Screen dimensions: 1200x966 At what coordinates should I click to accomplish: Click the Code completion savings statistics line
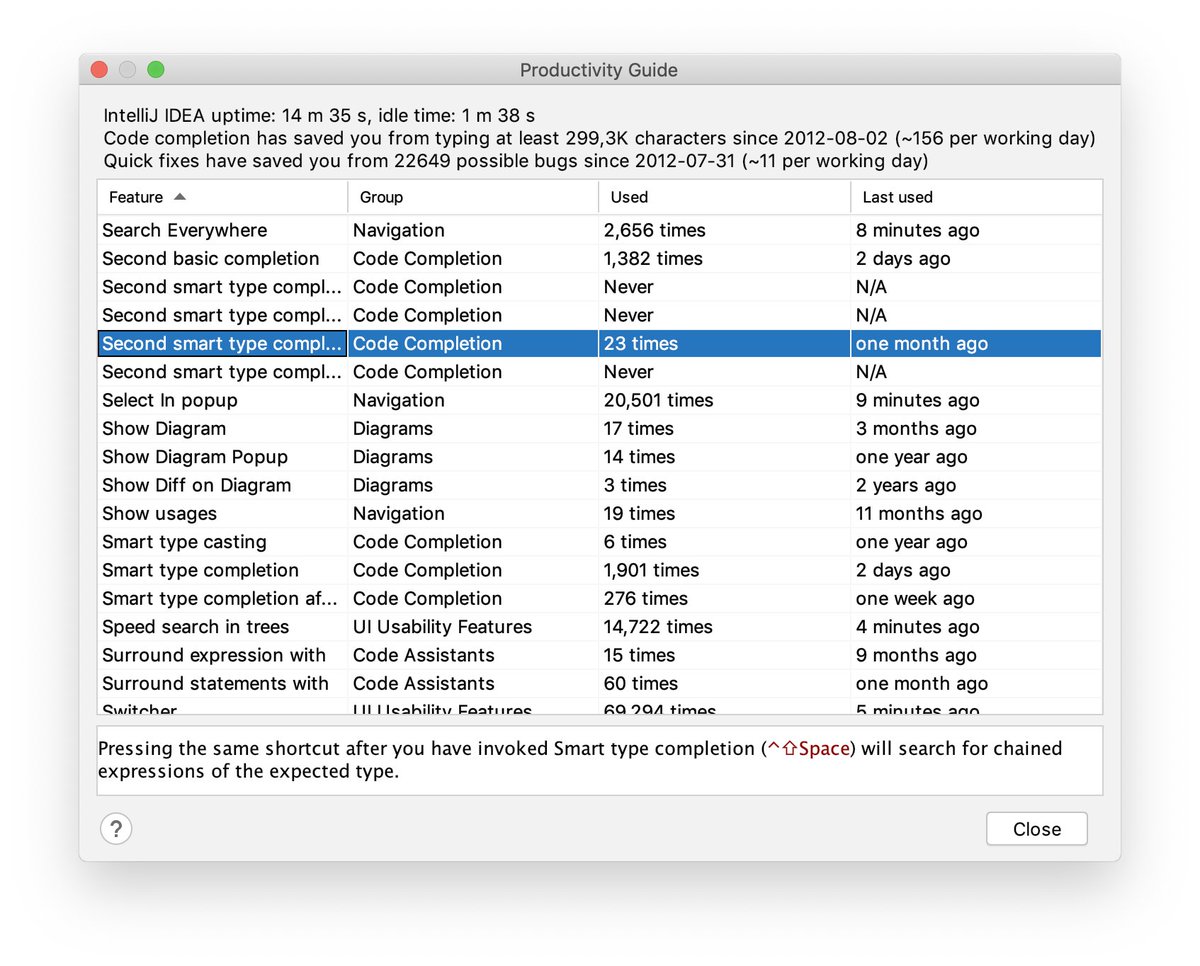coord(599,138)
